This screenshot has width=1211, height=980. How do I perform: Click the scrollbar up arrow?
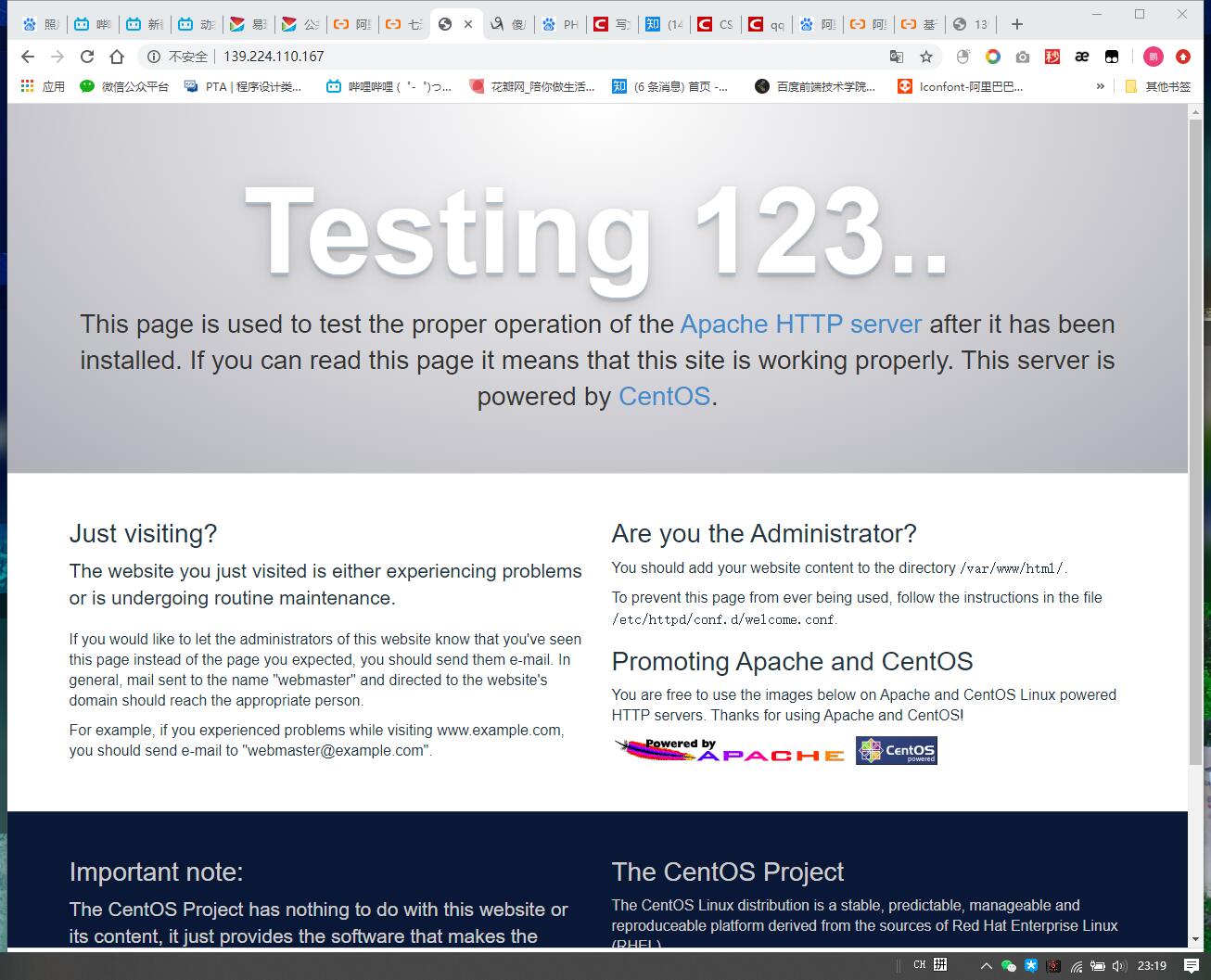(x=1195, y=112)
